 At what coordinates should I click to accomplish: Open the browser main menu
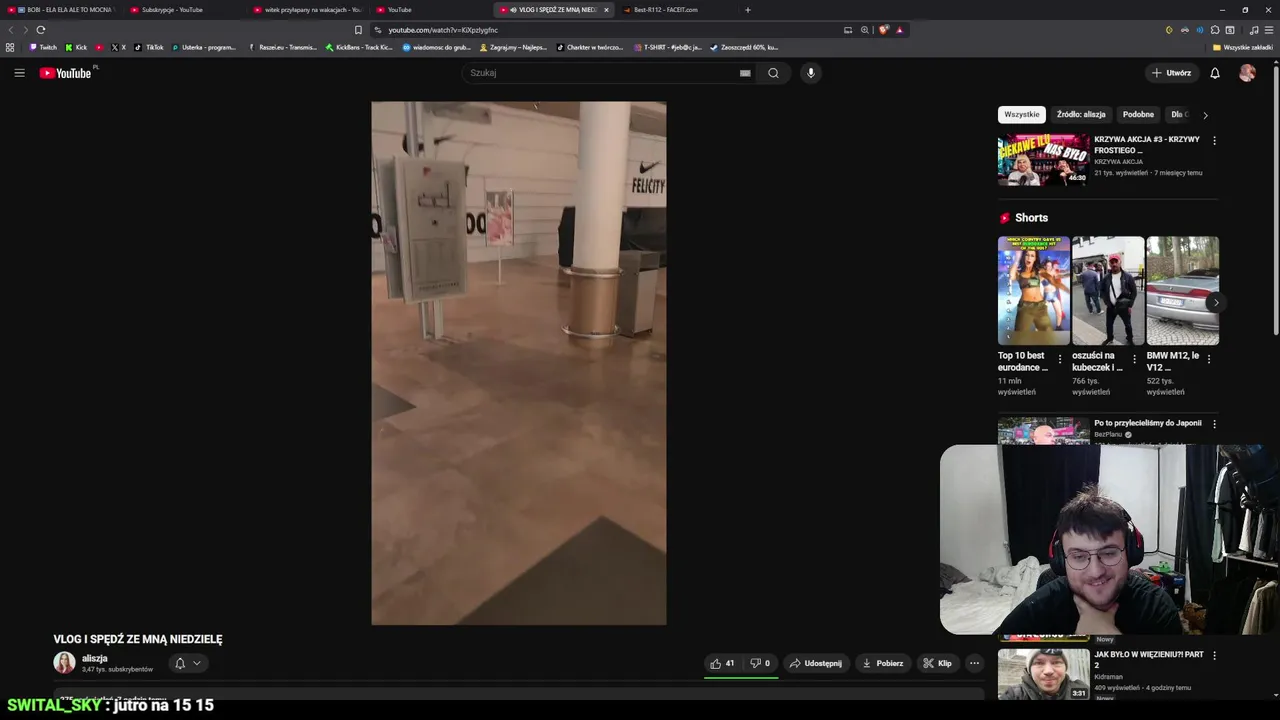pos(1269,30)
